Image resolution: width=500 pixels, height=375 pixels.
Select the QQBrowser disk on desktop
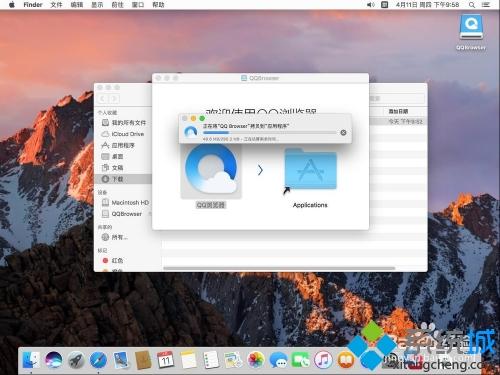click(x=471, y=27)
